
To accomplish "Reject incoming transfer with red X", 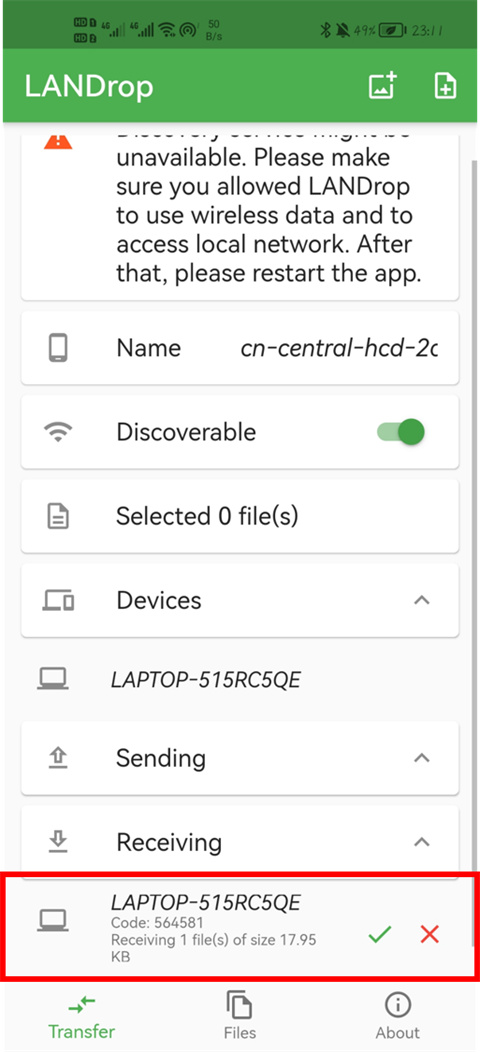I will pos(430,933).
